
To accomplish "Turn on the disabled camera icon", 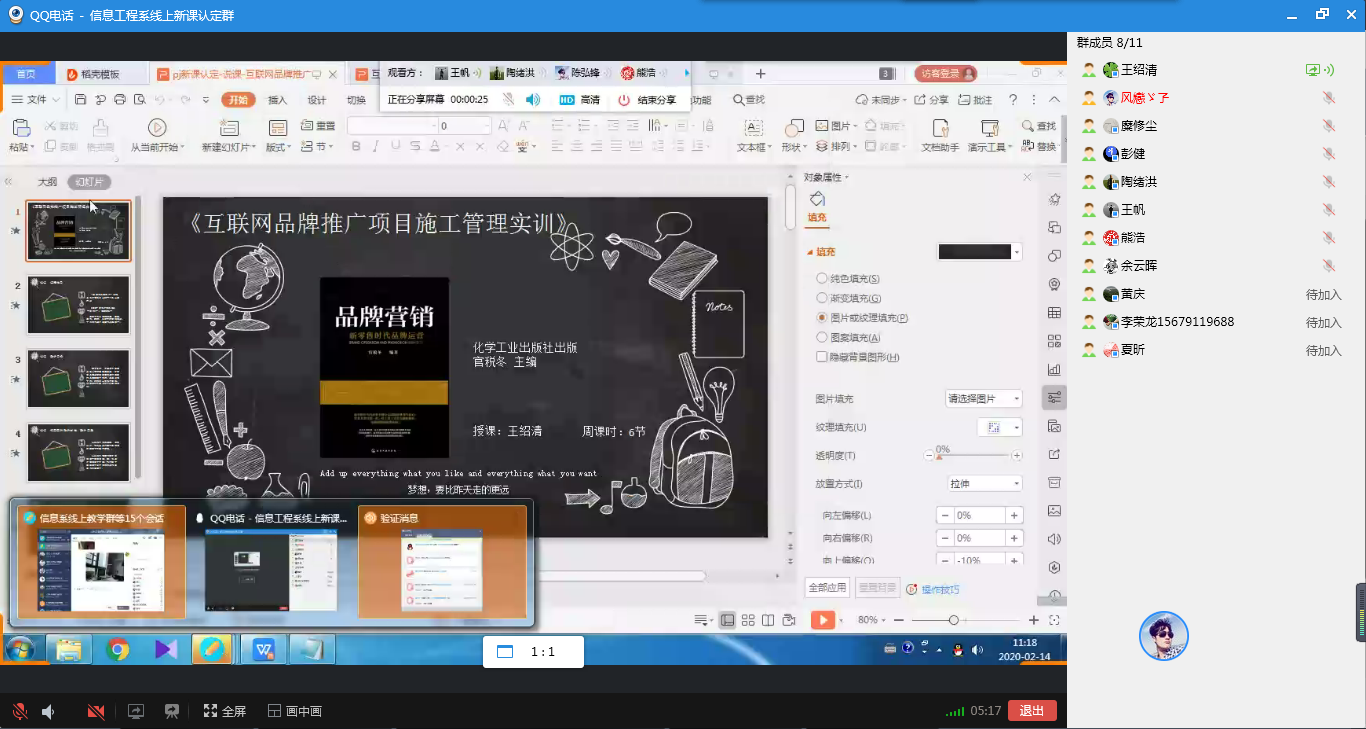I will [x=96, y=711].
